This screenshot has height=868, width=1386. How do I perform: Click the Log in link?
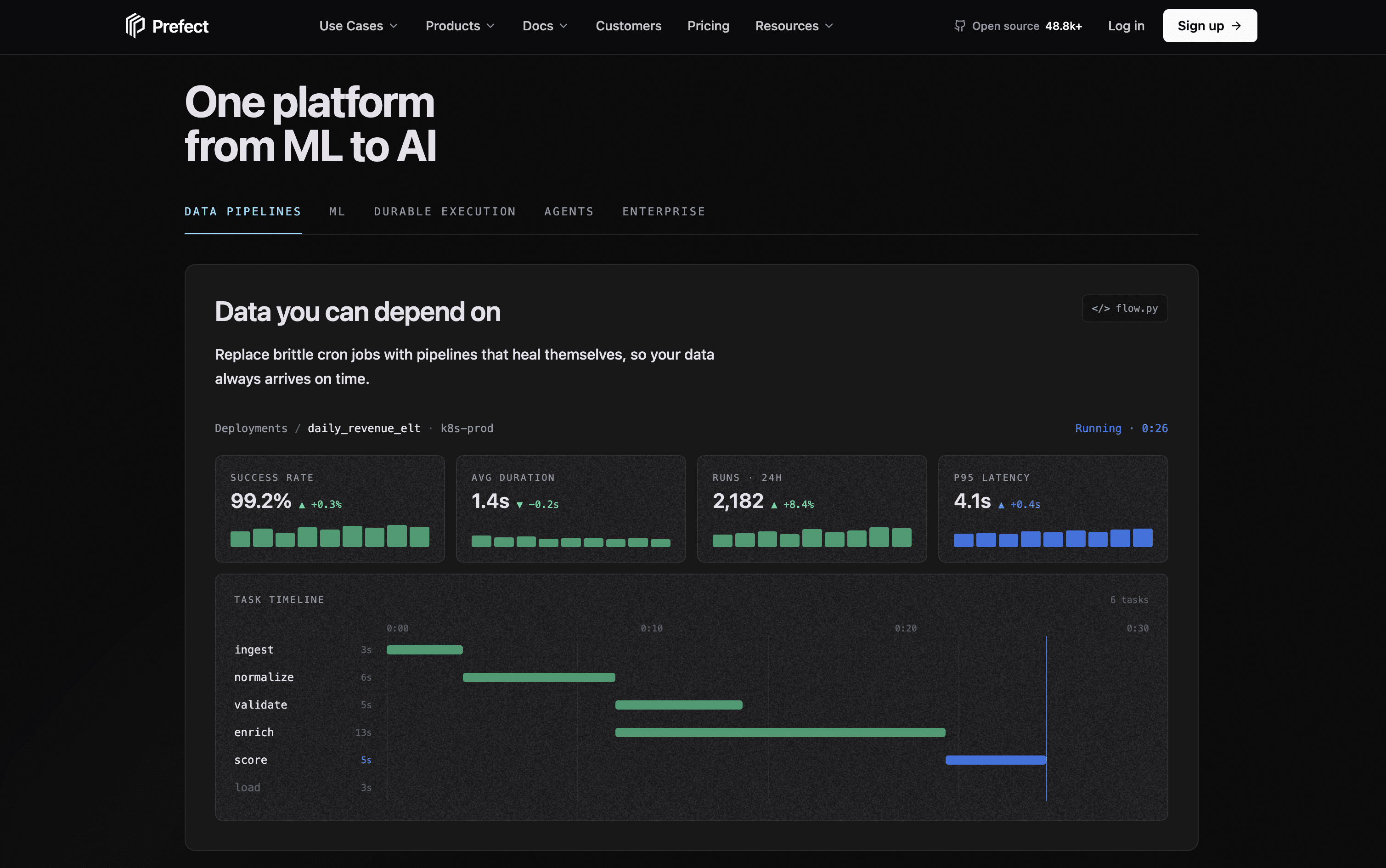(x=1126, y=26)
